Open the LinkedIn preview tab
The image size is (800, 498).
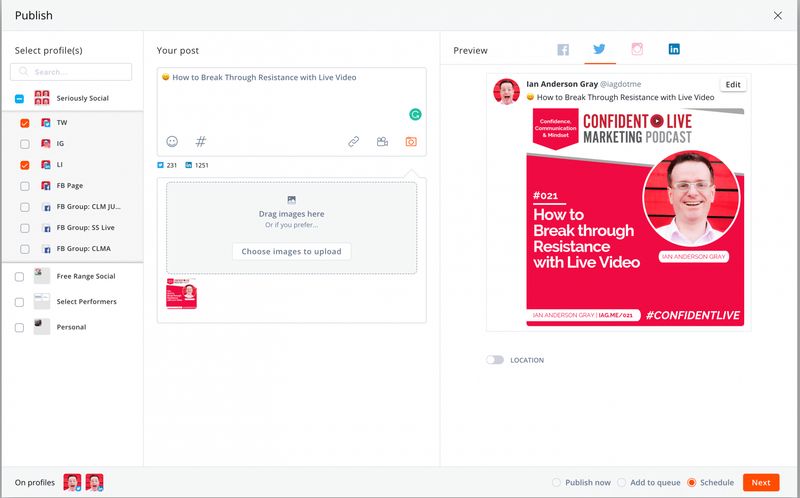pyautogui.click(x=674, y=49)
